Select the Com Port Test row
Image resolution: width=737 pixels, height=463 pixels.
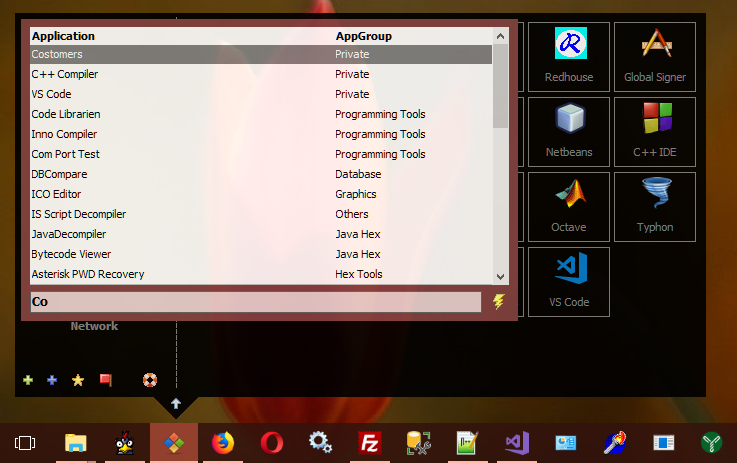click(x=261, y=154)
